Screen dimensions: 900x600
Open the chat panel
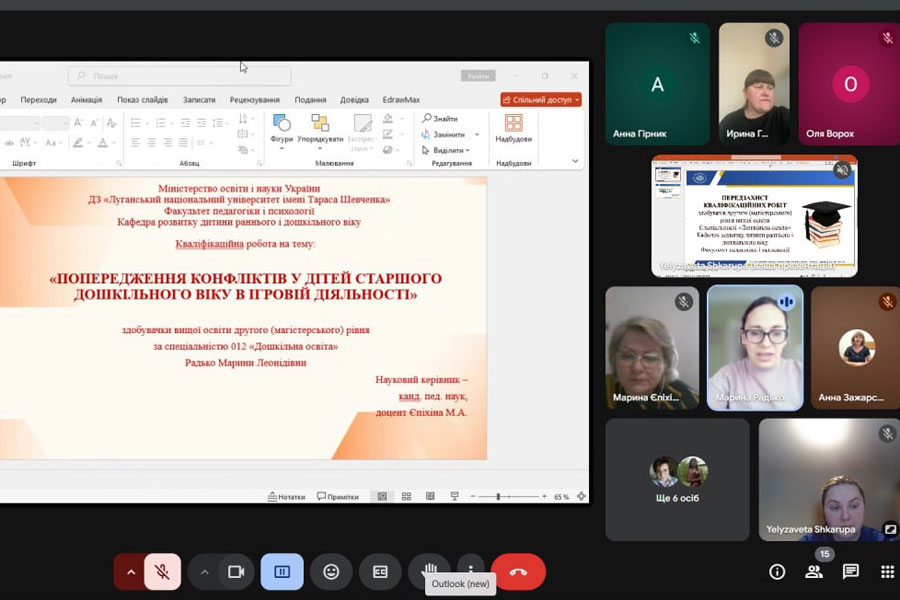[851, 571]
